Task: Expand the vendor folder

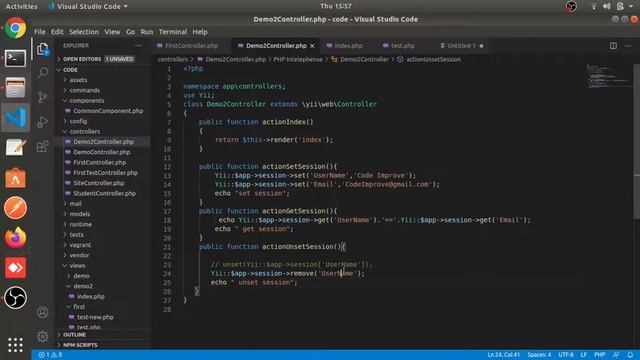Action: pos(79,255)
